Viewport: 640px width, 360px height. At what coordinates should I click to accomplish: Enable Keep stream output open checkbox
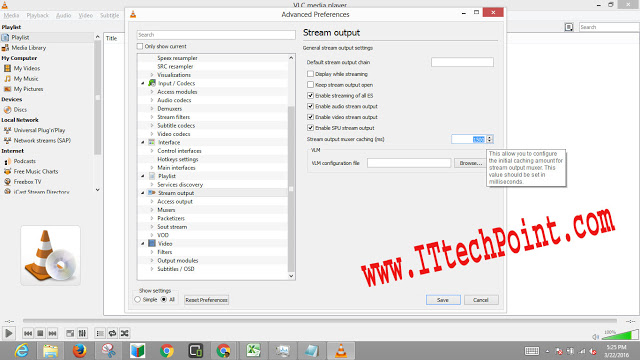[x=310, y=84]
